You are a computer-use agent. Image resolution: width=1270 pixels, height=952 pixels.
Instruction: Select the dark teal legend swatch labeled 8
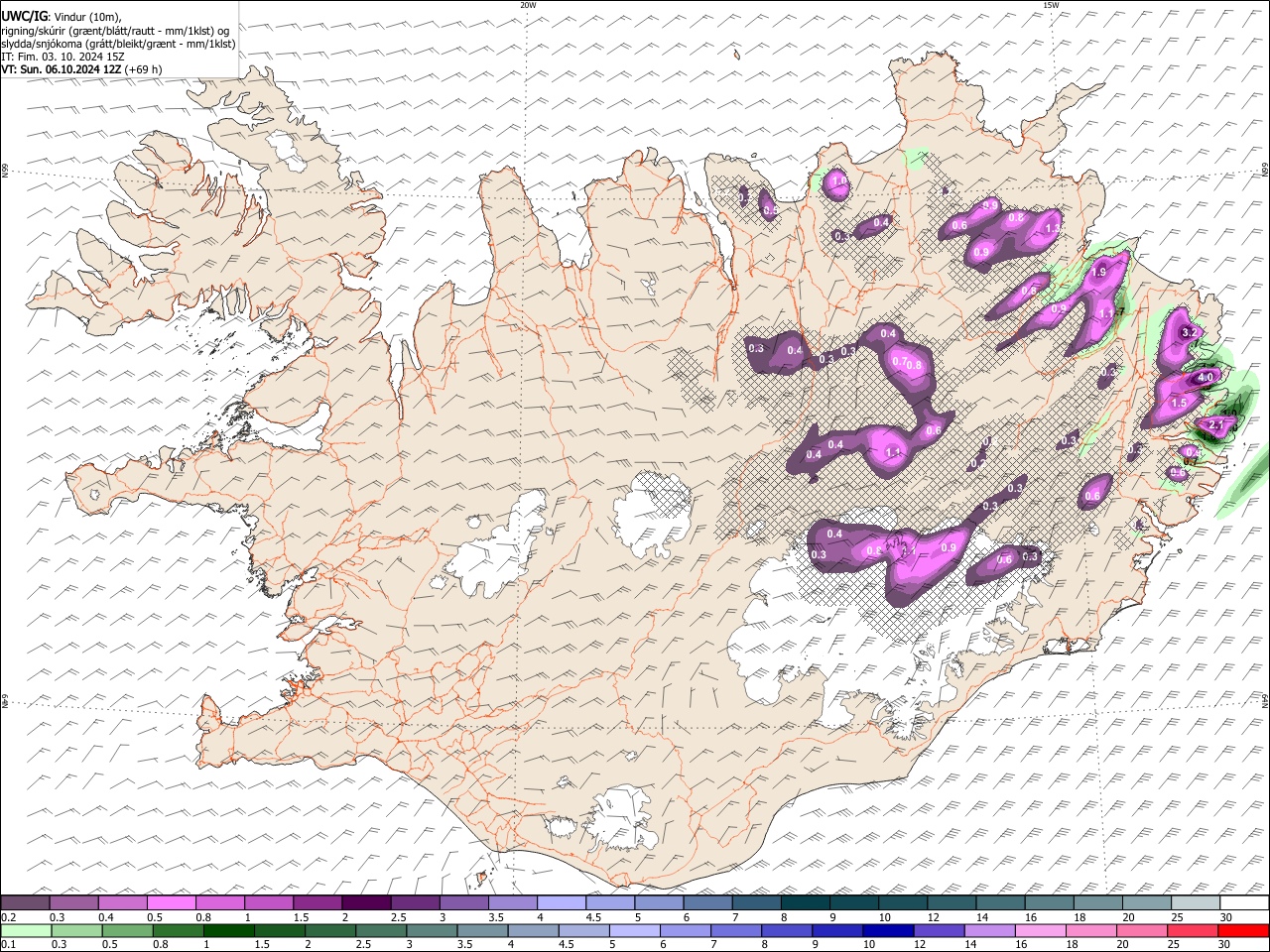click(806, 902)
